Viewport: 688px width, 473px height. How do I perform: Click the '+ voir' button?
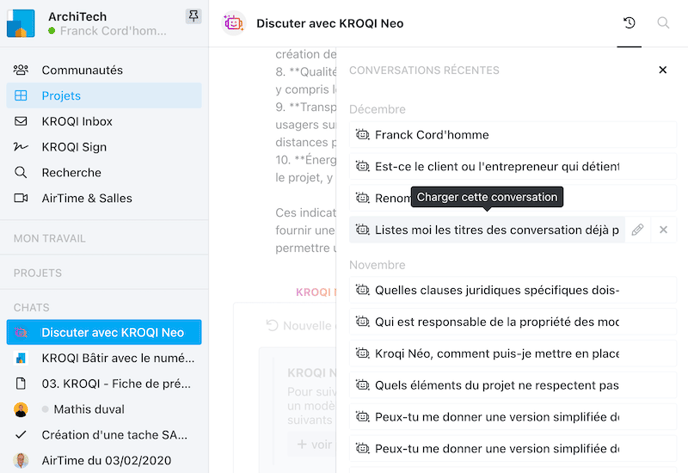pyautogui.click(x=314, y=444)
